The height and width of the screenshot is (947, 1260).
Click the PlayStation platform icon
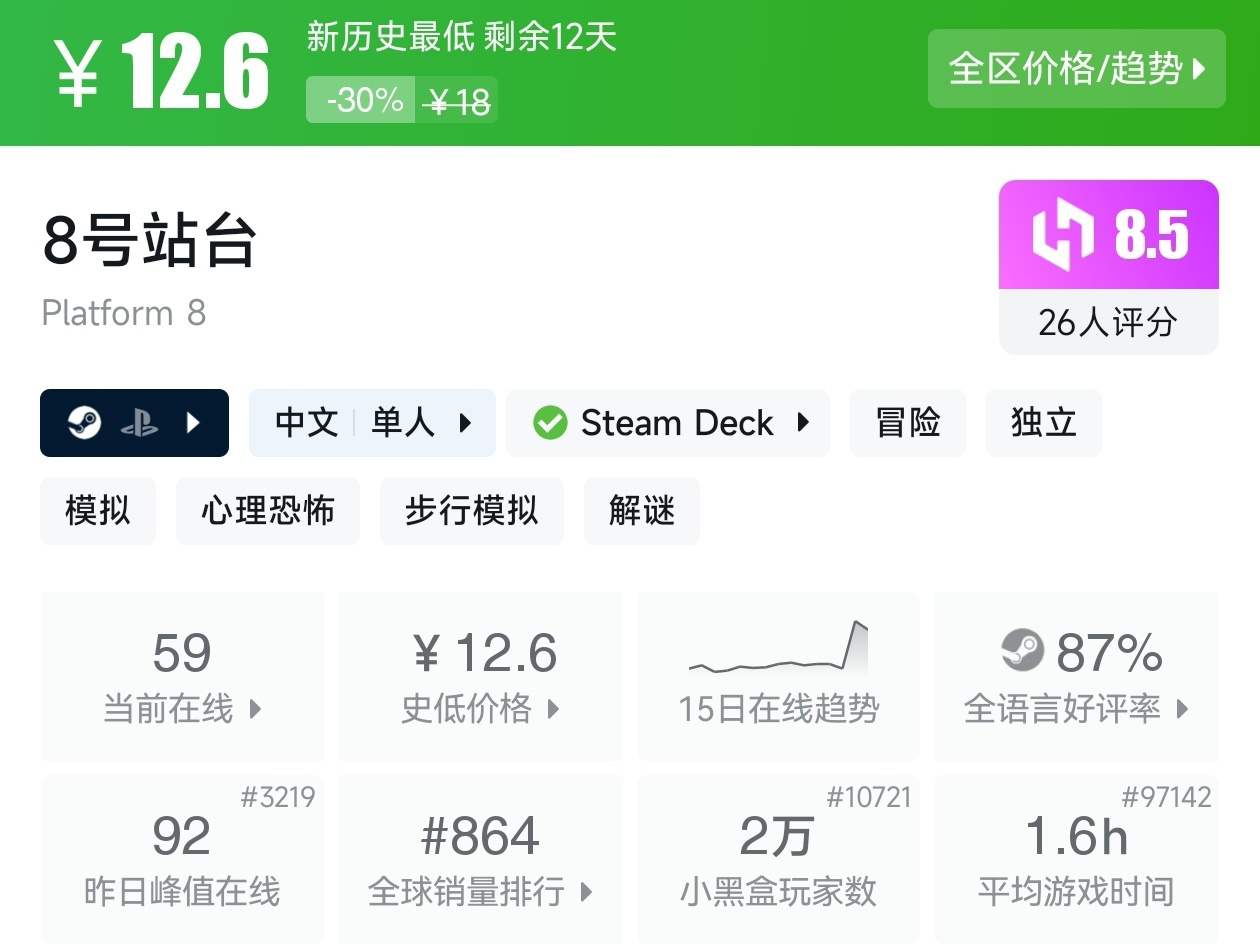click(139, 423)
